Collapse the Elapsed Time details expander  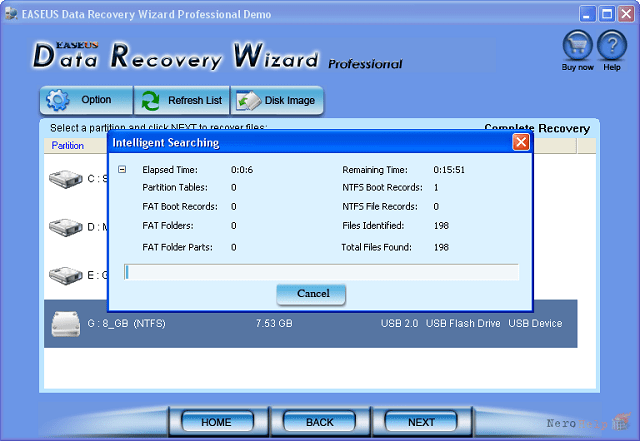122,170
